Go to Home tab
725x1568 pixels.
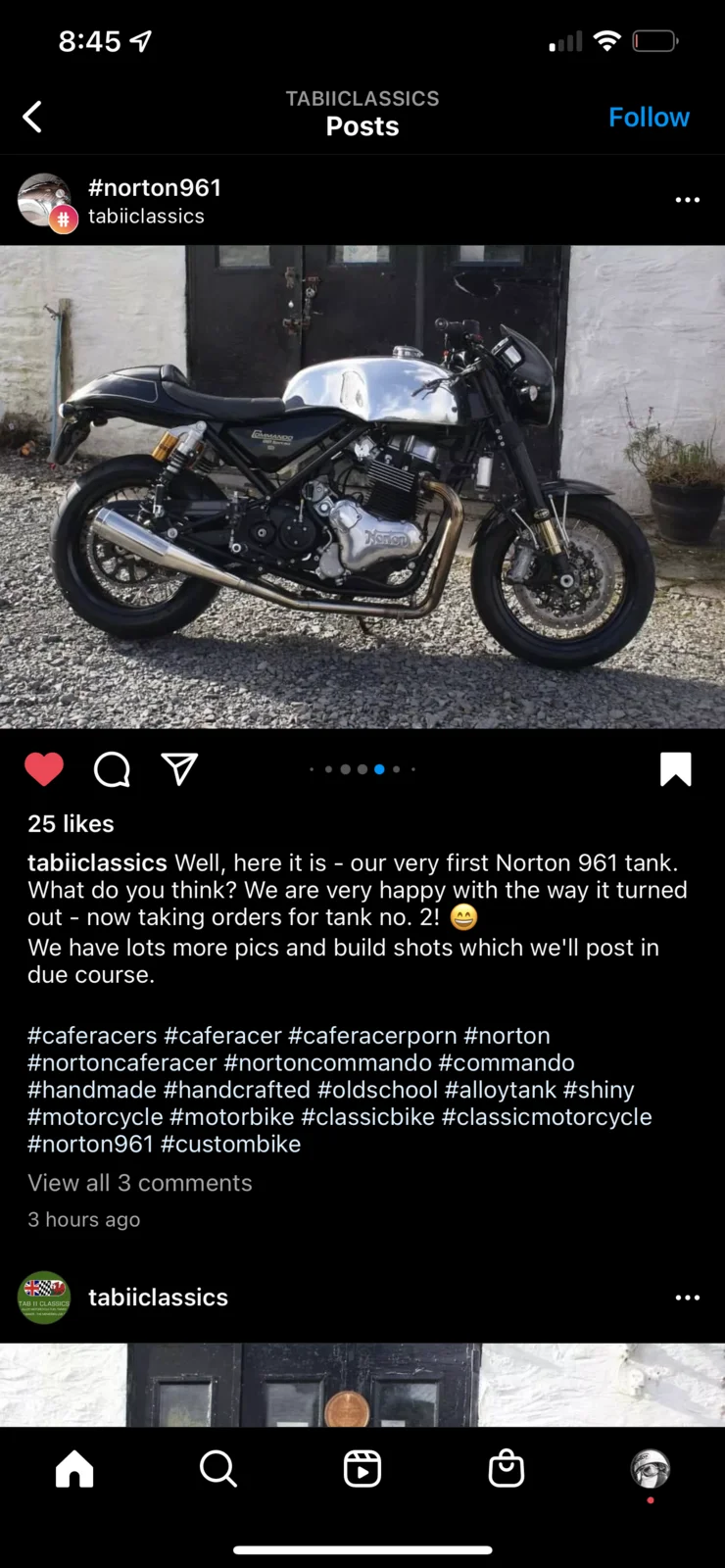tap(74, 1469)
